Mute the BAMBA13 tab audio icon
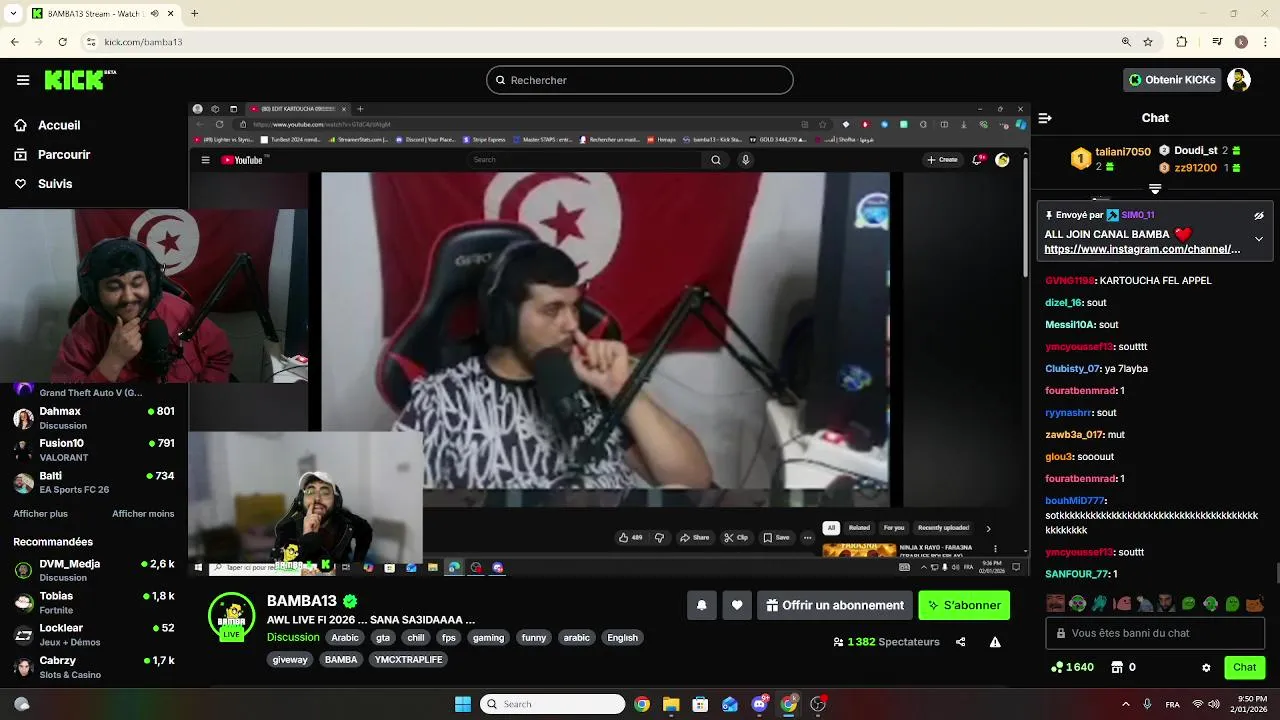 point(154,14)
